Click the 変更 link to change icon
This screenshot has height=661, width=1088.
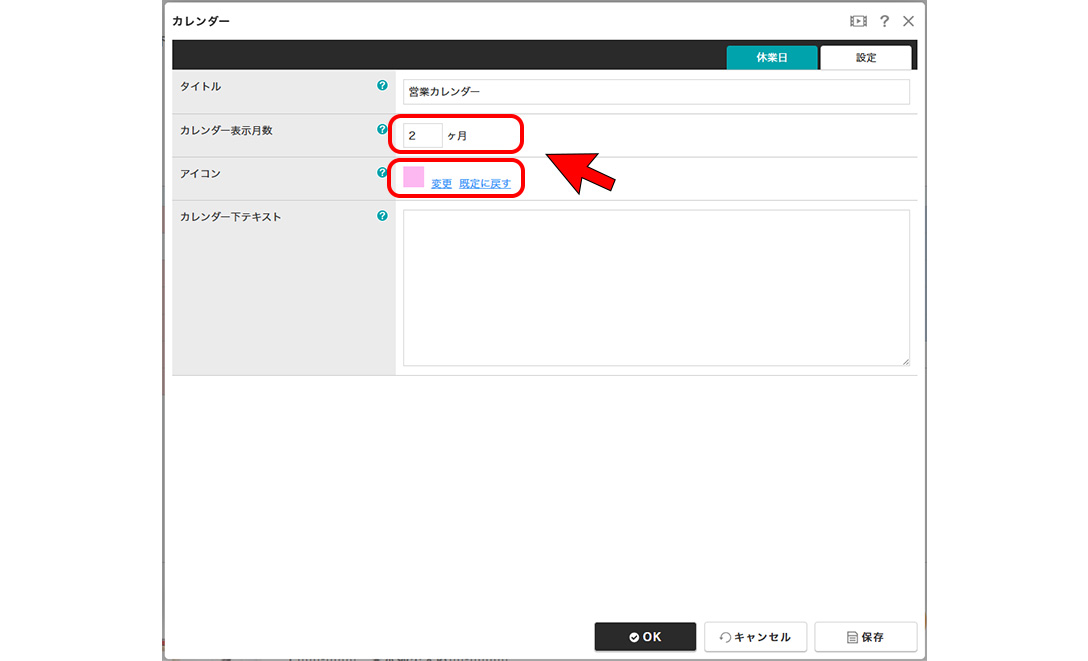click(441, 184)
